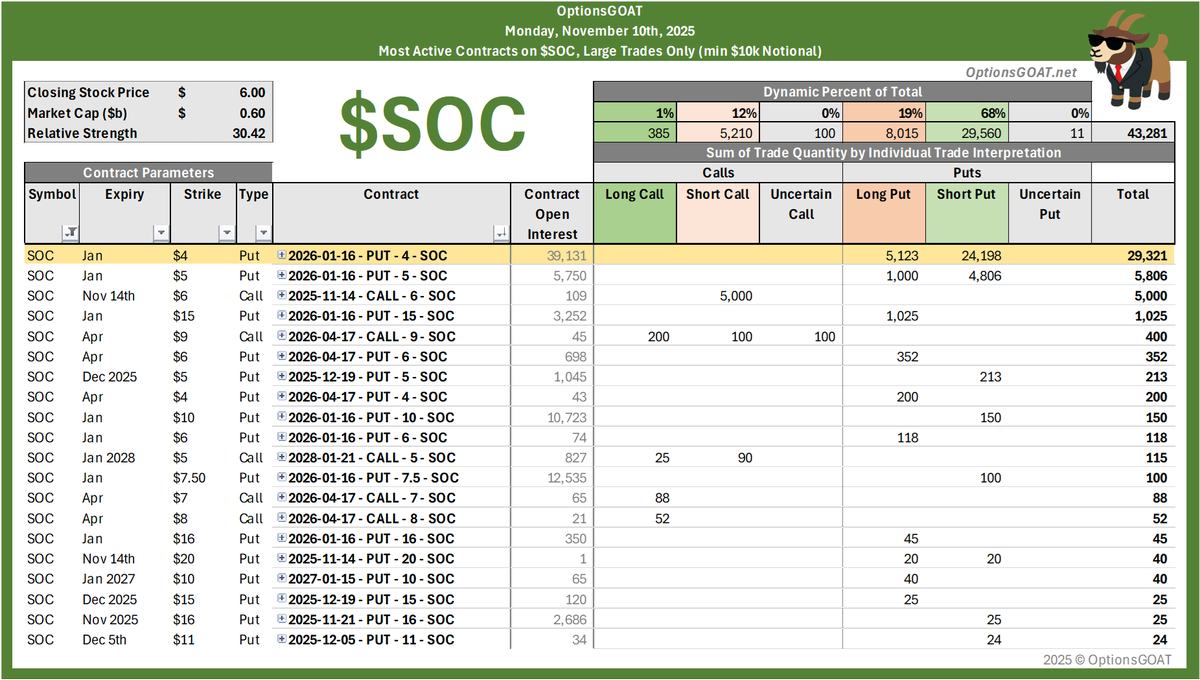The image size is (1200, 680).
Task: Select the Uncertain Put column header
Action: 1050,214
